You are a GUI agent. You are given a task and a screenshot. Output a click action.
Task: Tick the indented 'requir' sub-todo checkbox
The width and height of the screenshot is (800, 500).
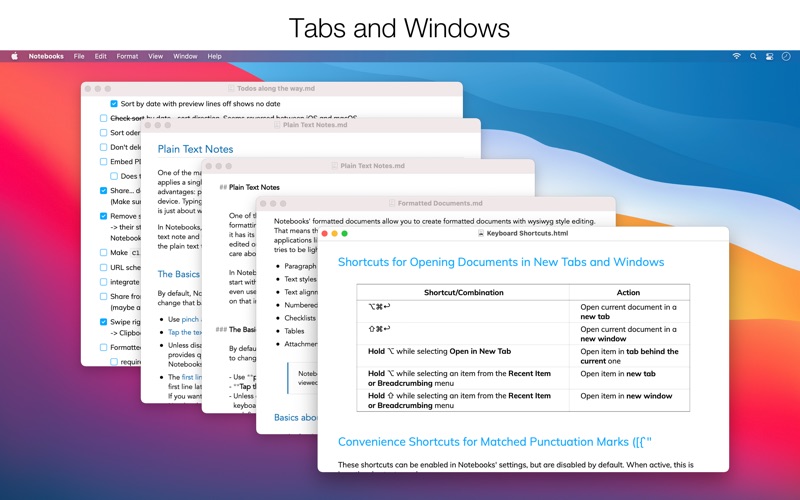pos(114,362)
